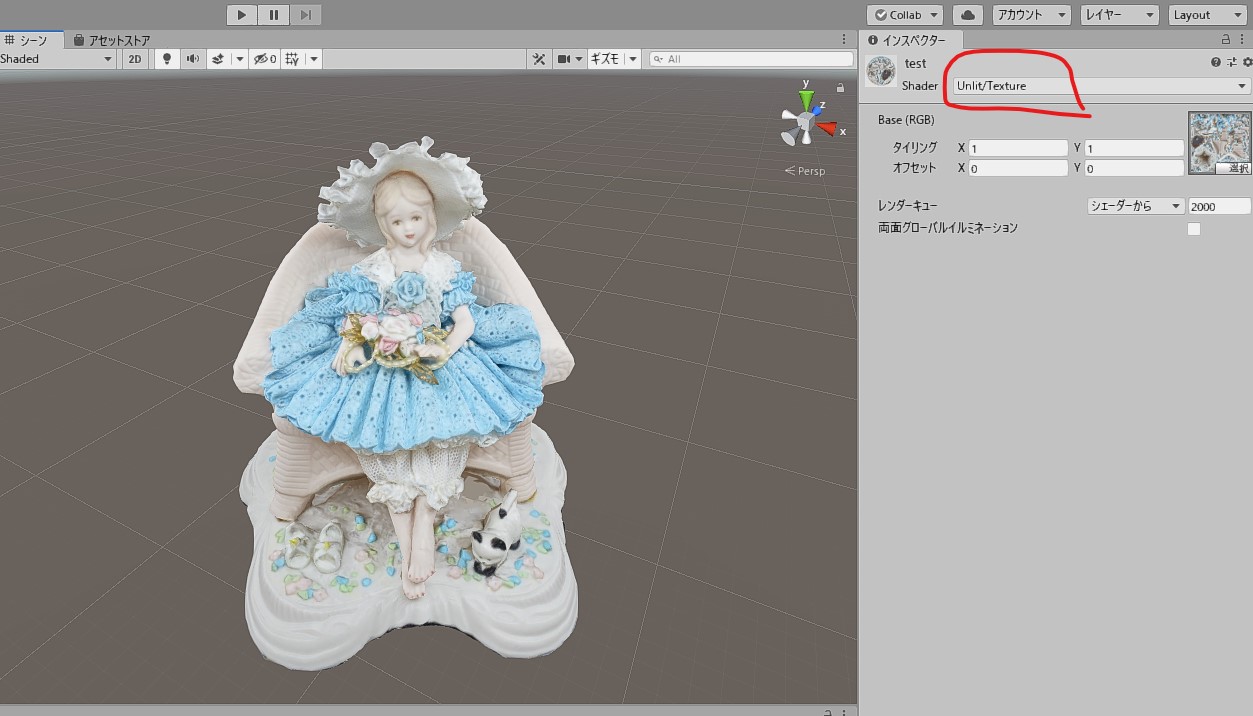Click the Collab button
Screen dimensions: 1253x716
tap(904, 15)
